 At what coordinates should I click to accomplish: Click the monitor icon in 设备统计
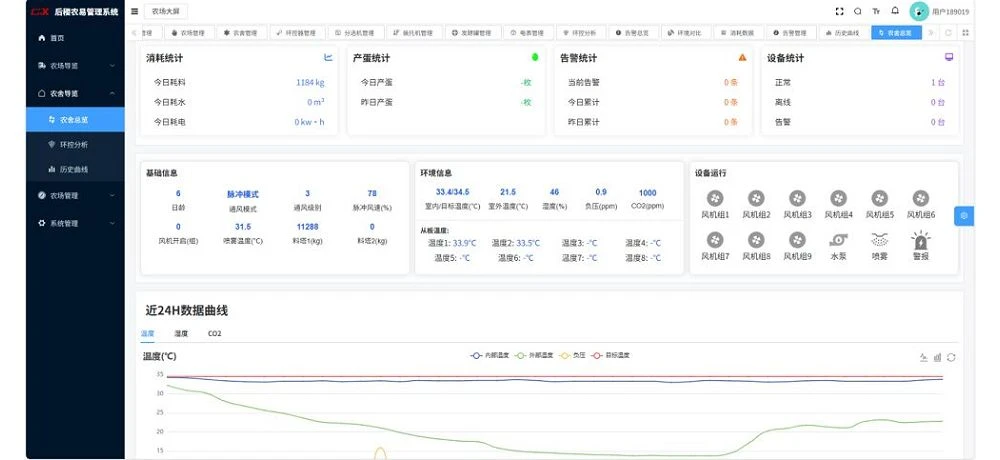[x=949, y=57]
